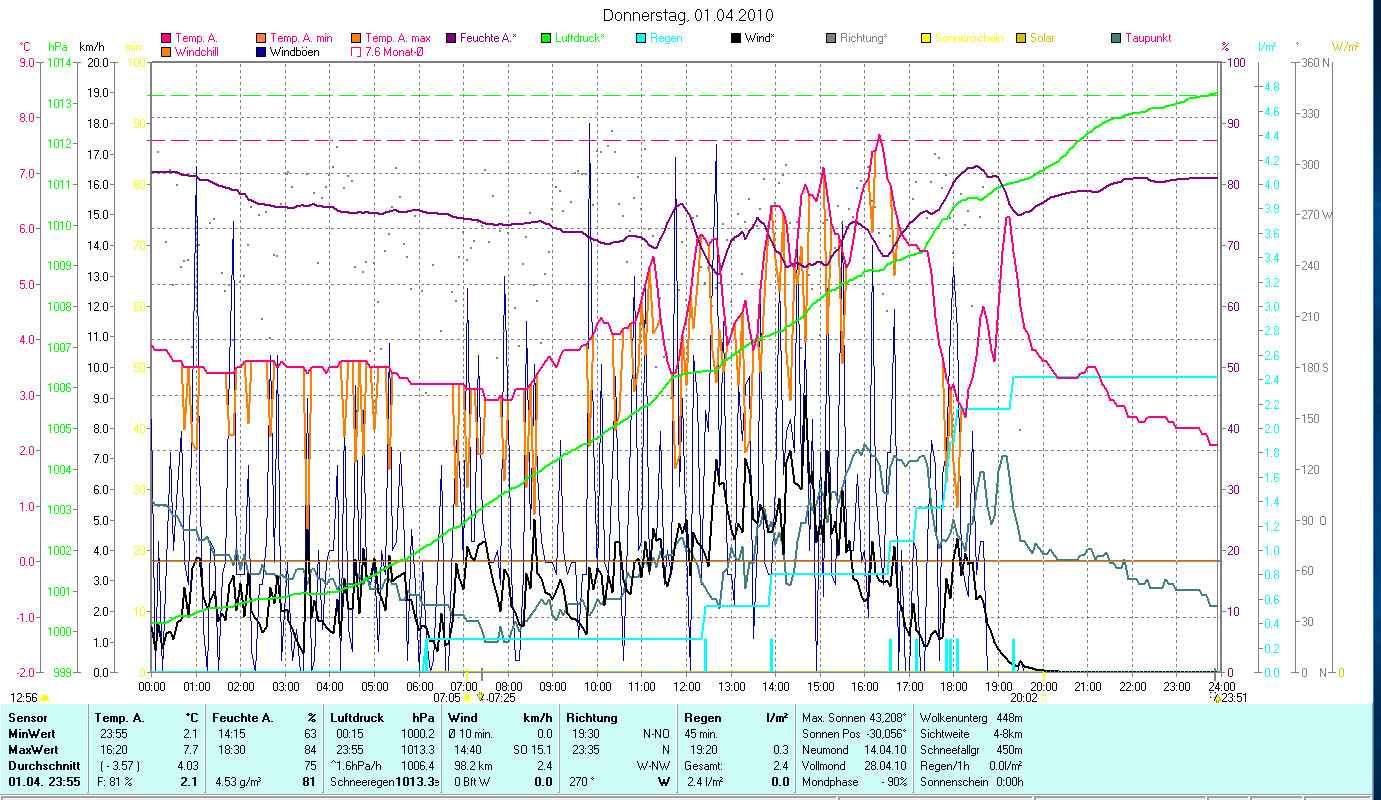
Task: Click the 12:00 label on the time axis
Action: pyautogui.click(x=686, y=687)
